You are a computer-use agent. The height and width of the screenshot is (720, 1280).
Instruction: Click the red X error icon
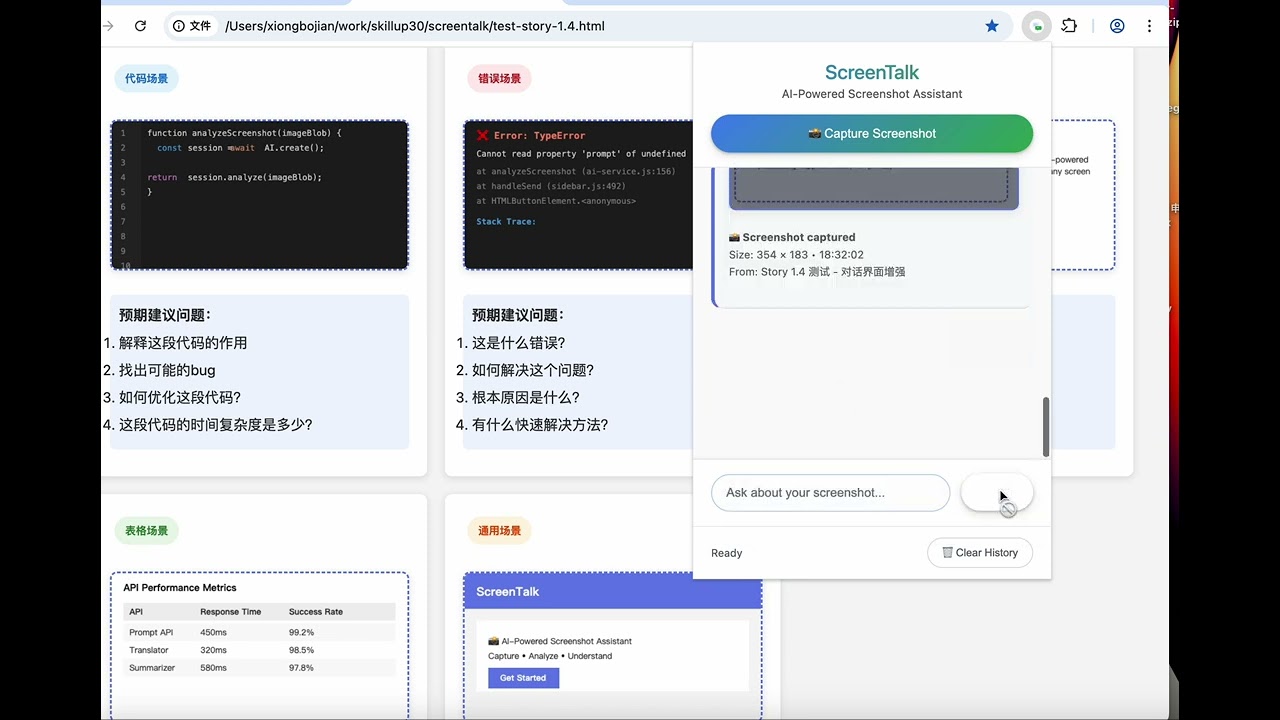click(x=483, y=135)
